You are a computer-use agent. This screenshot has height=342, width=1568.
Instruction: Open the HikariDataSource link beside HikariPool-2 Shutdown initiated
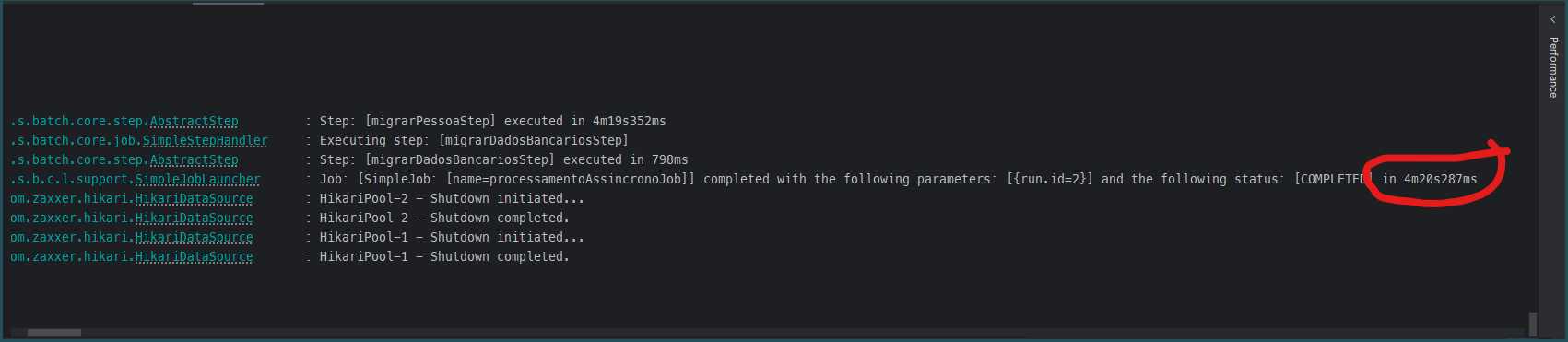194,198
